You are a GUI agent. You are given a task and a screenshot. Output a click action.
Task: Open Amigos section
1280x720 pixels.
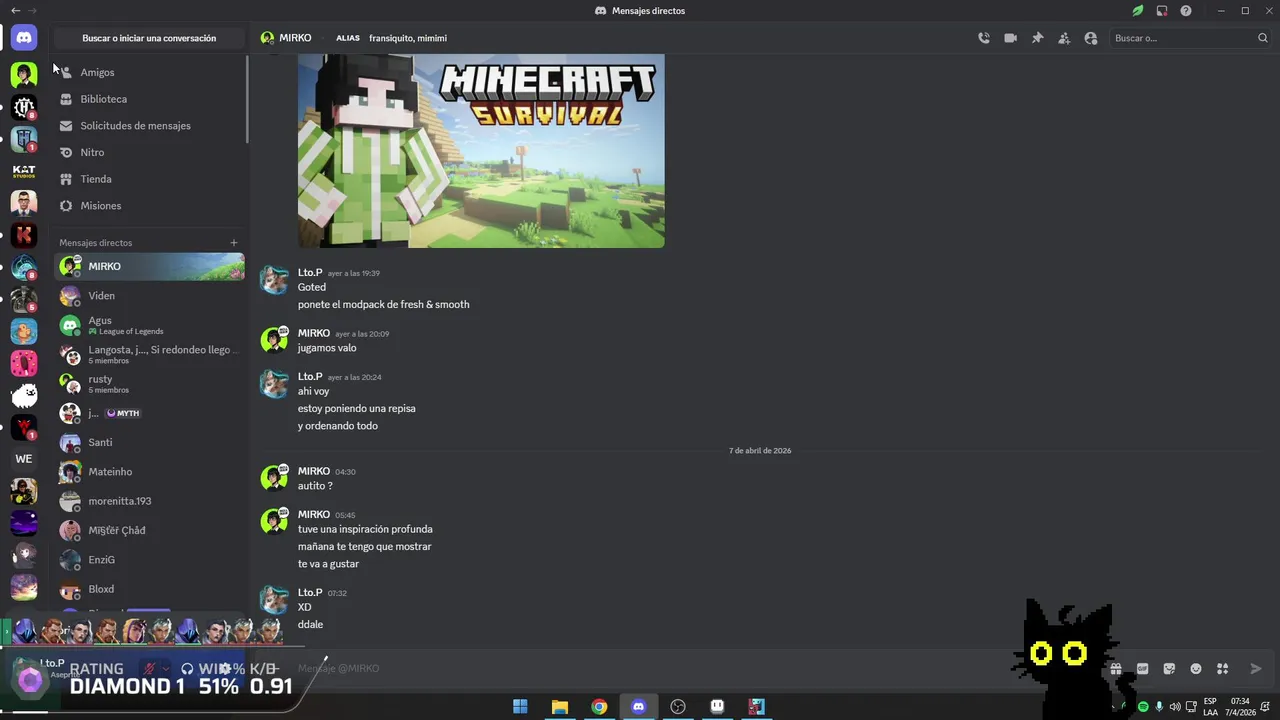tap(149, 72)
